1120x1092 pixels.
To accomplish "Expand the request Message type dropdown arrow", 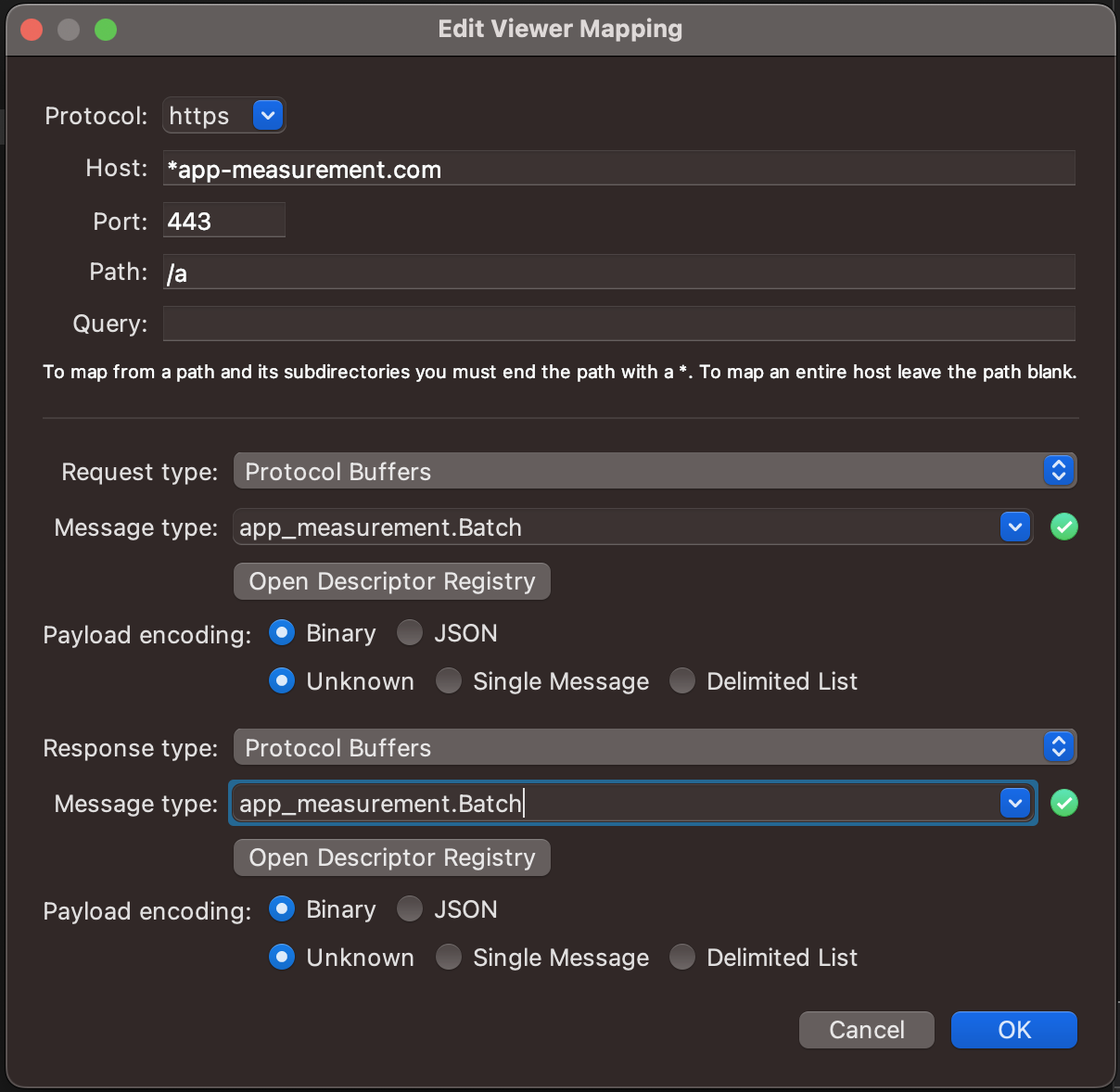I will tap(1015, 527).
